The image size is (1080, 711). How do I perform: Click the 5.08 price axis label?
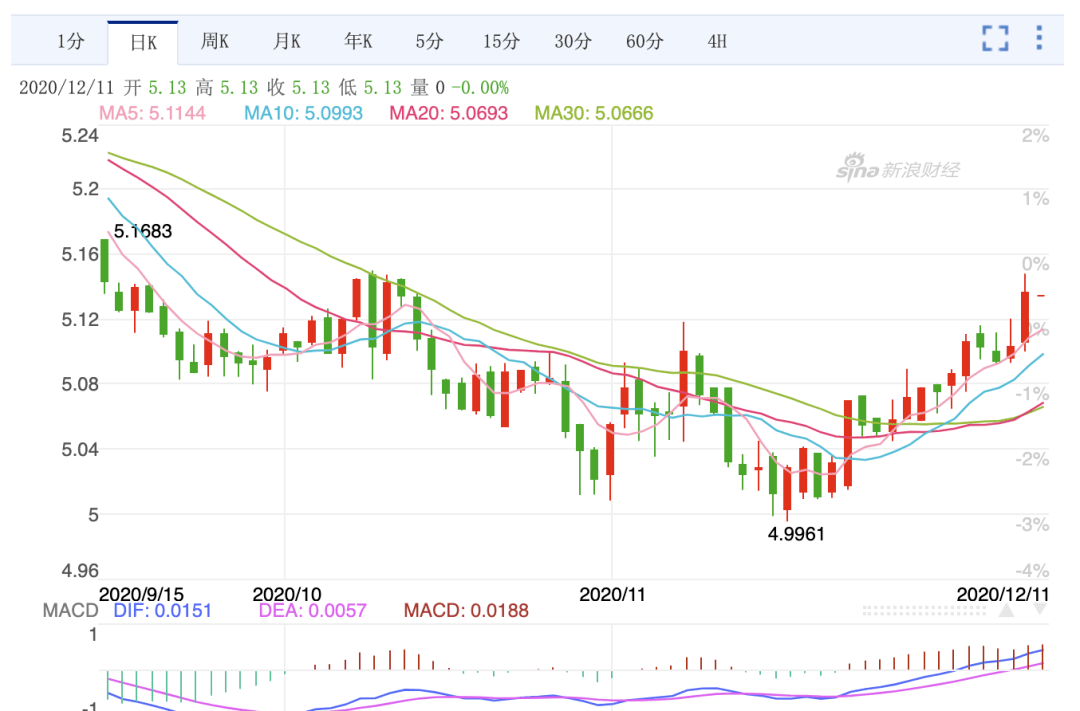80,384
